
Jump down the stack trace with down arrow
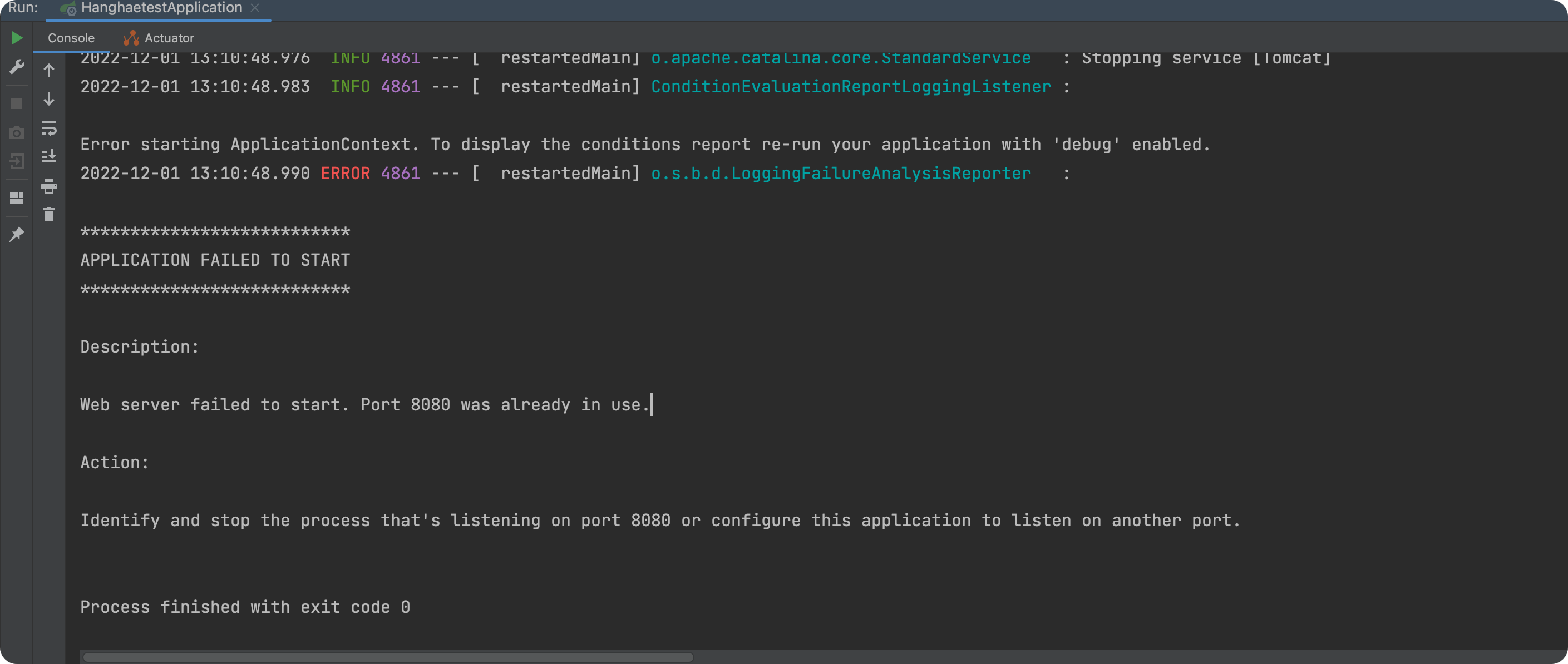(x=50, y=99)
